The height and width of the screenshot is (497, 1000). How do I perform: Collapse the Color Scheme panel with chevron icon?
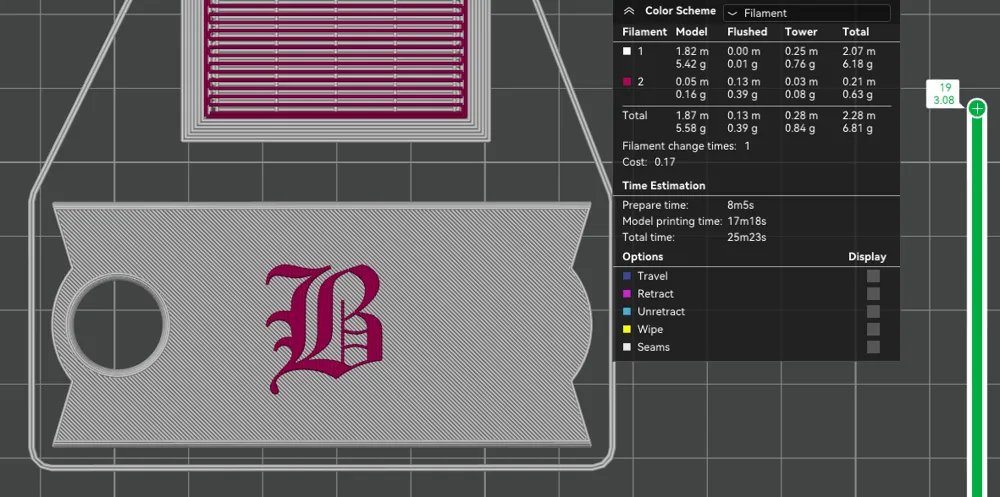coord(629,11)
